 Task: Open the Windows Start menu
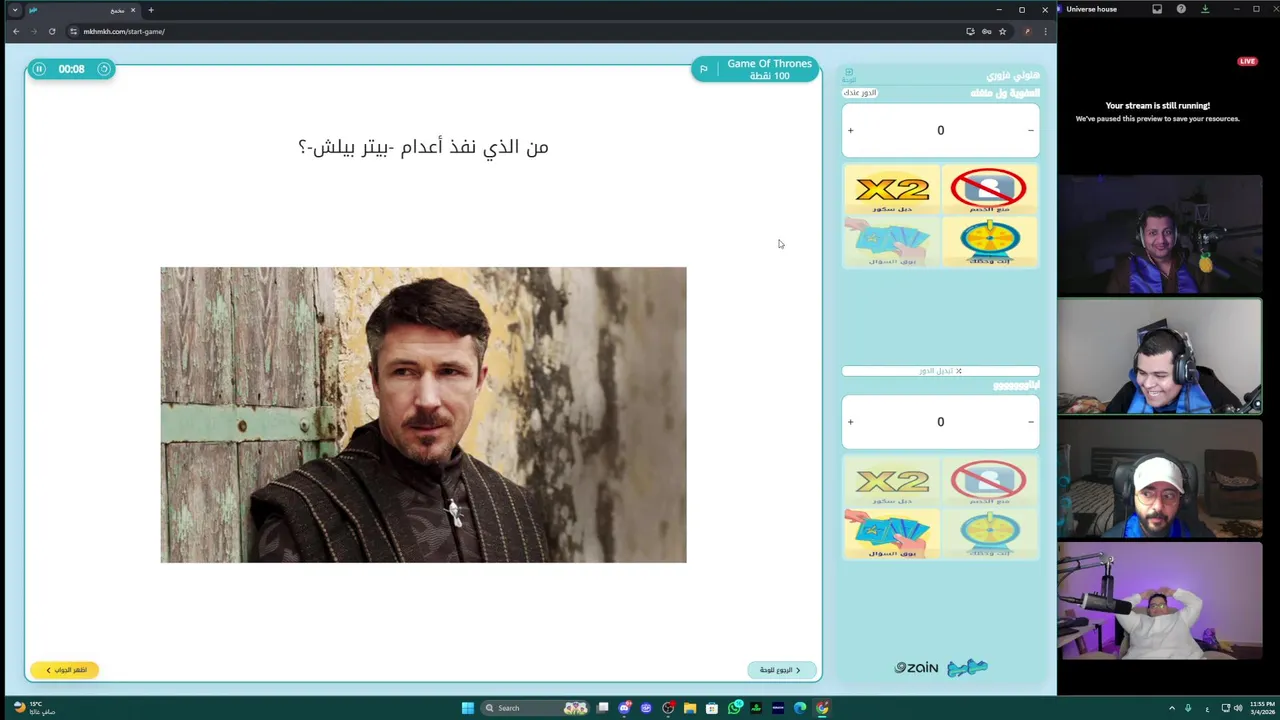click(x=467, y=708)
